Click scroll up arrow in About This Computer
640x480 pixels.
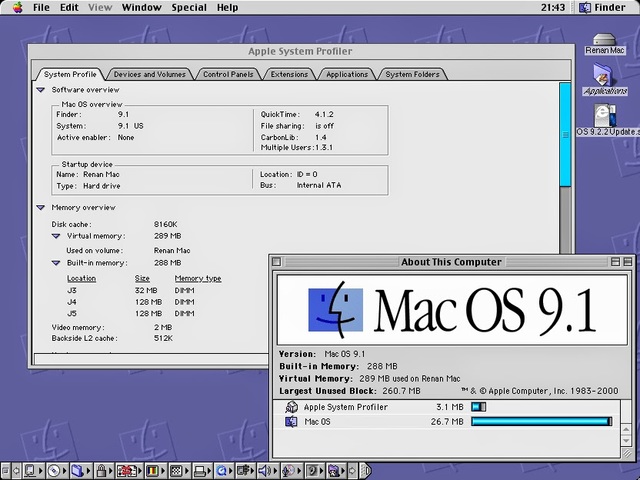click(626, 429)
